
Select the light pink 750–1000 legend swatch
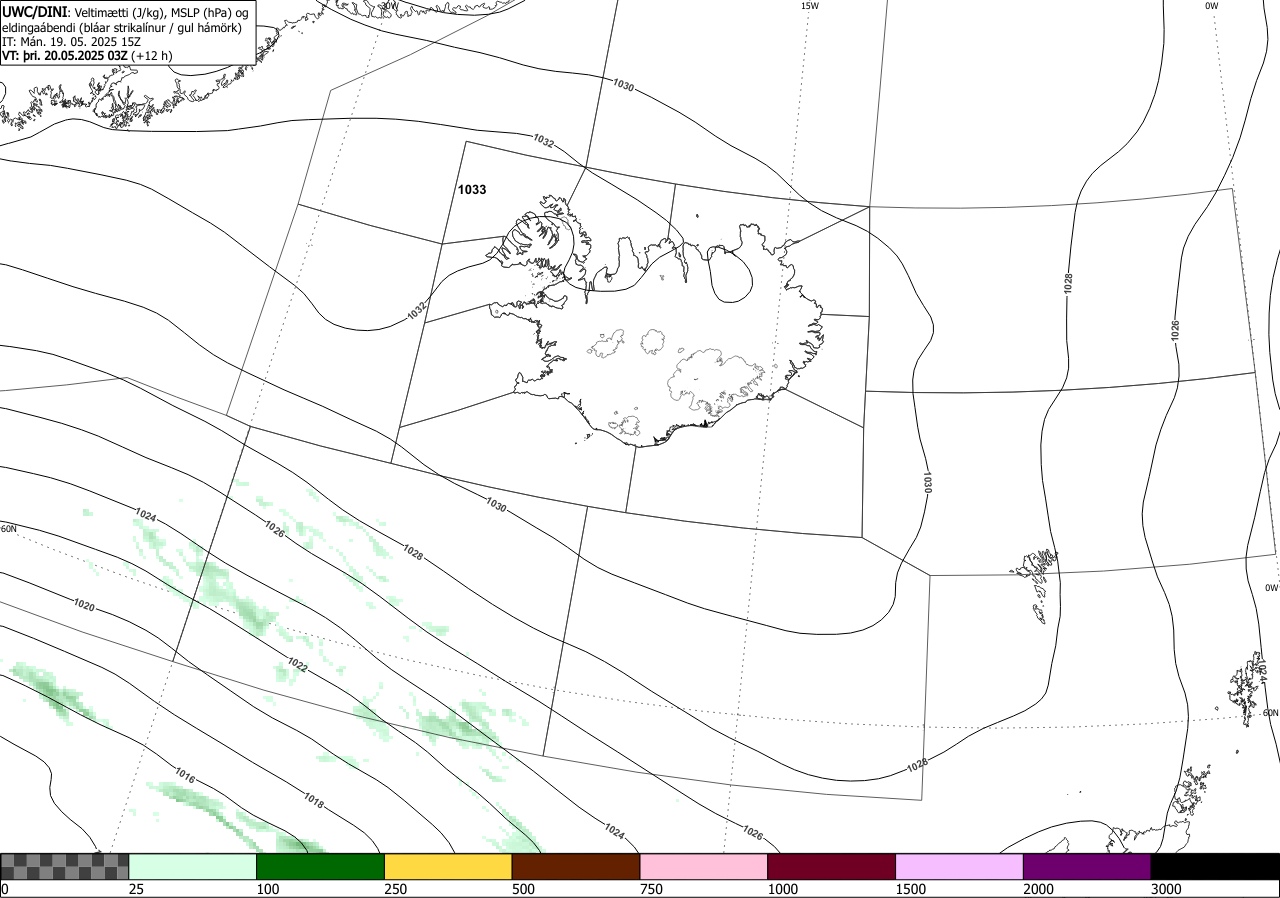coord(703,866)
